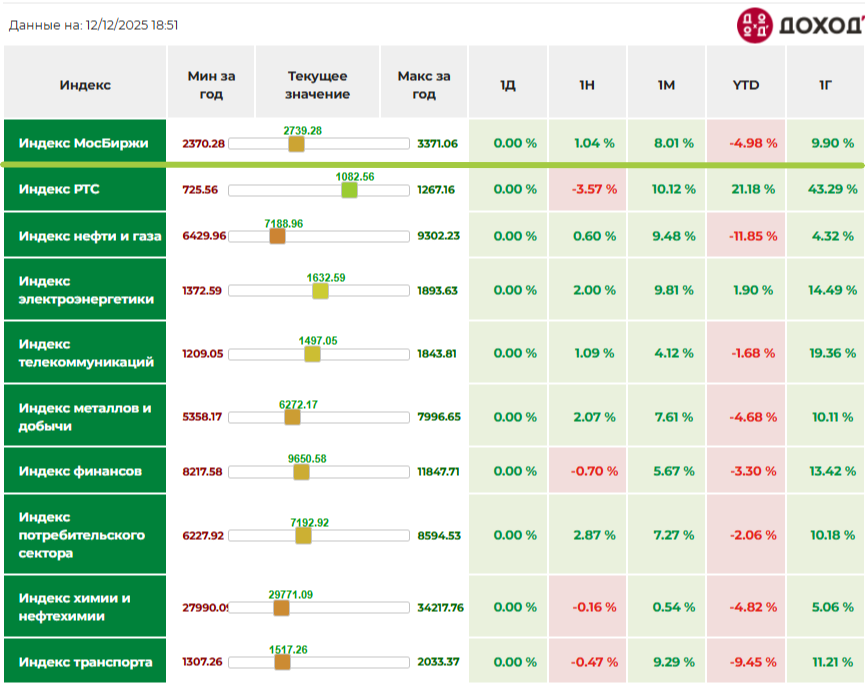Select the 1Д period column header
This screenshot has width=865, height=683.
[508, 82]
